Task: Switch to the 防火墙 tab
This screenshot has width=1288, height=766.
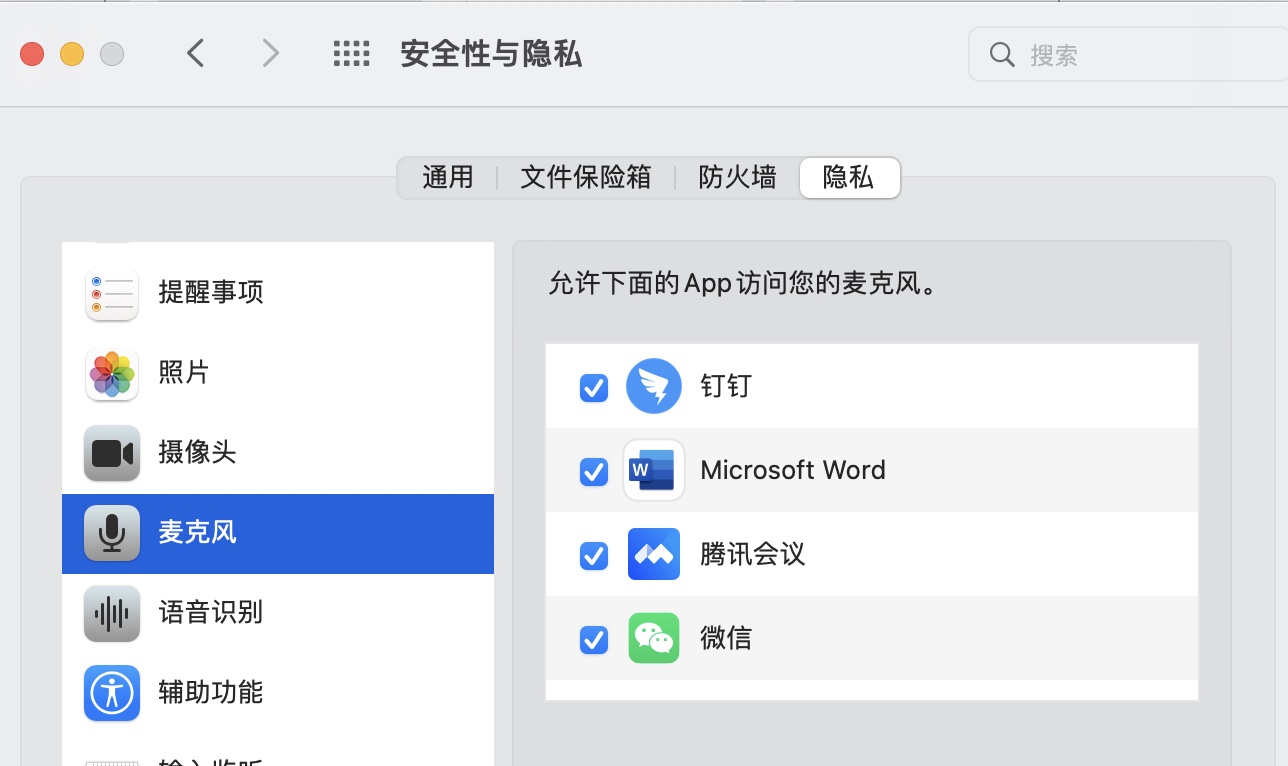Action: [x=738, y=178]
